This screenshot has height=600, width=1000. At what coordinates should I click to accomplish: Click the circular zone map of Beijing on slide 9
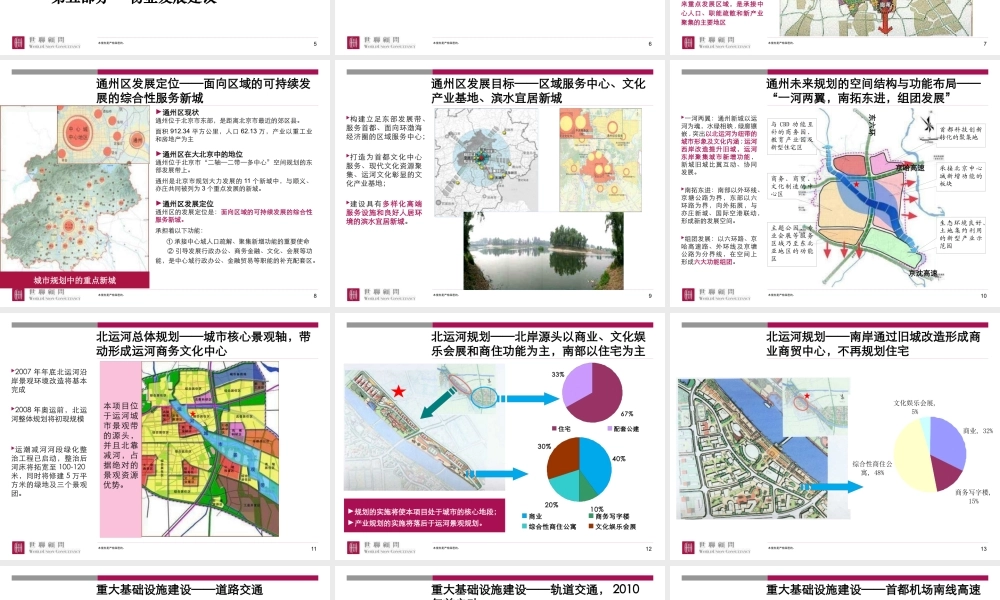pyautogui.click(x=486, y=160)
